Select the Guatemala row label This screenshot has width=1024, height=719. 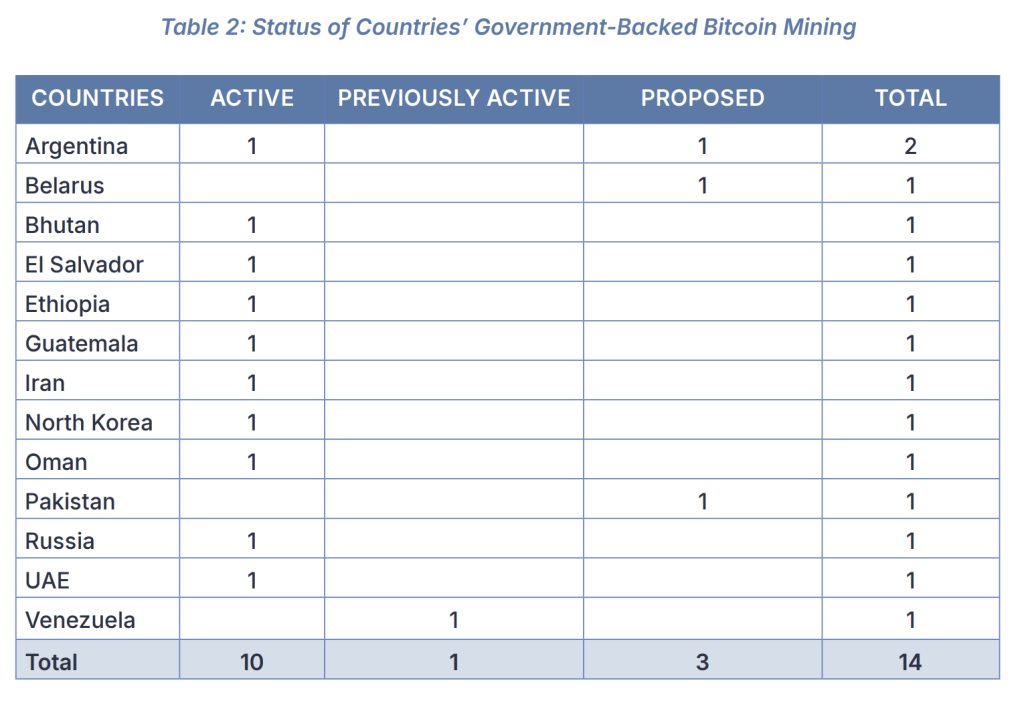[82, 344]
